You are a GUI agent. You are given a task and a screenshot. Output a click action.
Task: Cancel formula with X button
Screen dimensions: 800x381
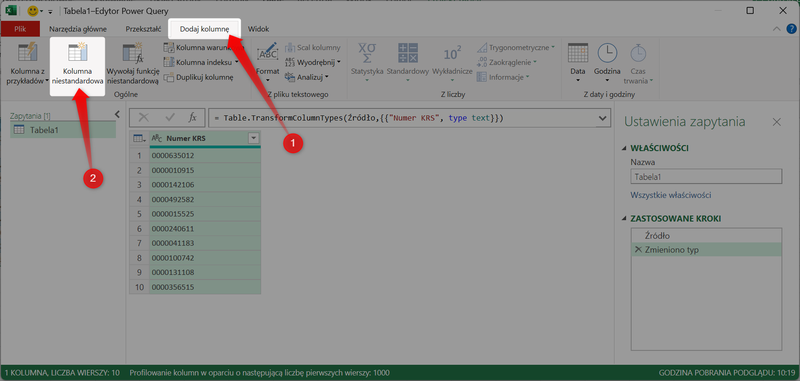(x=143, y=118)
